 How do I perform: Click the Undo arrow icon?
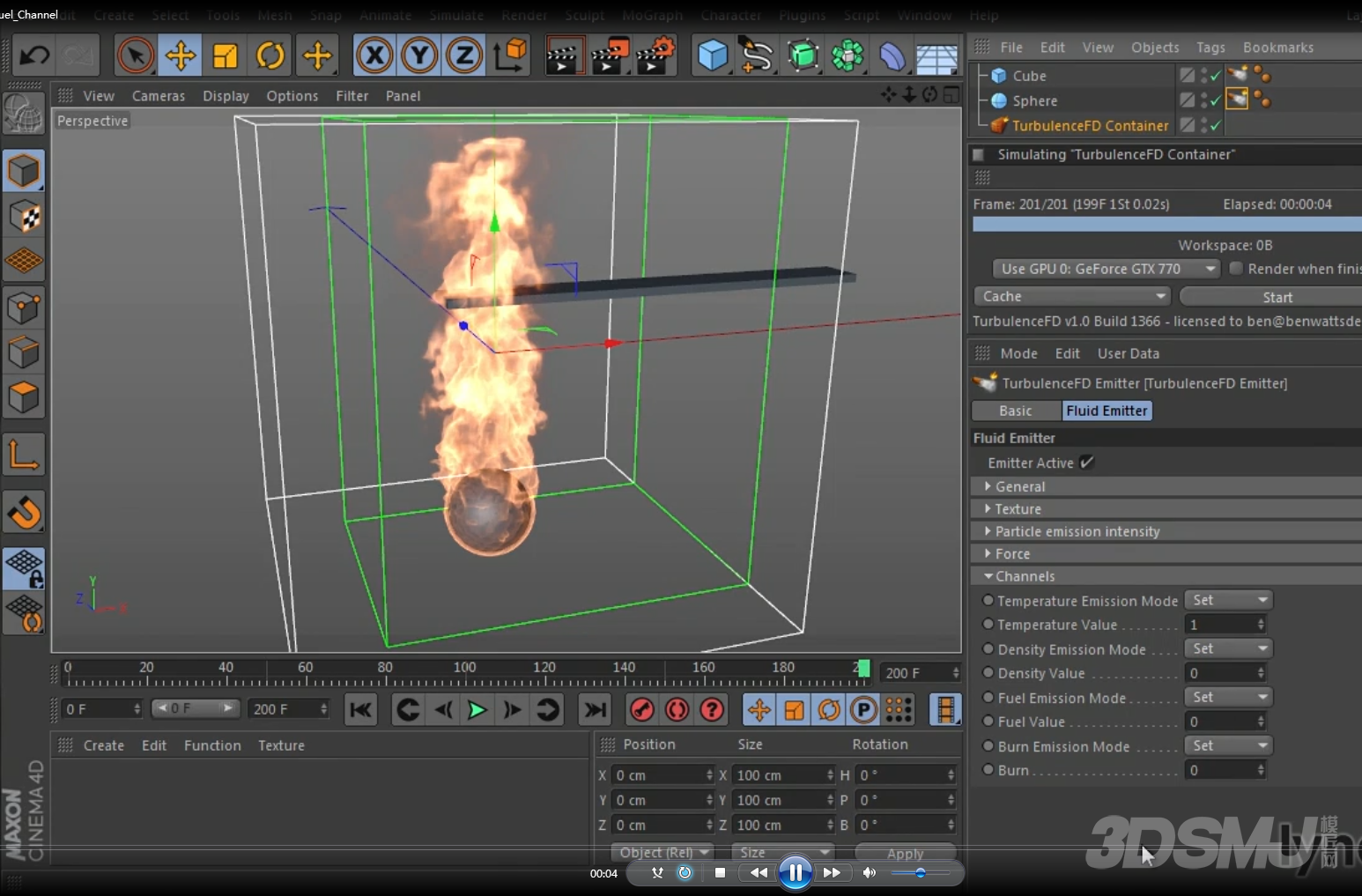tap(34, 56)
